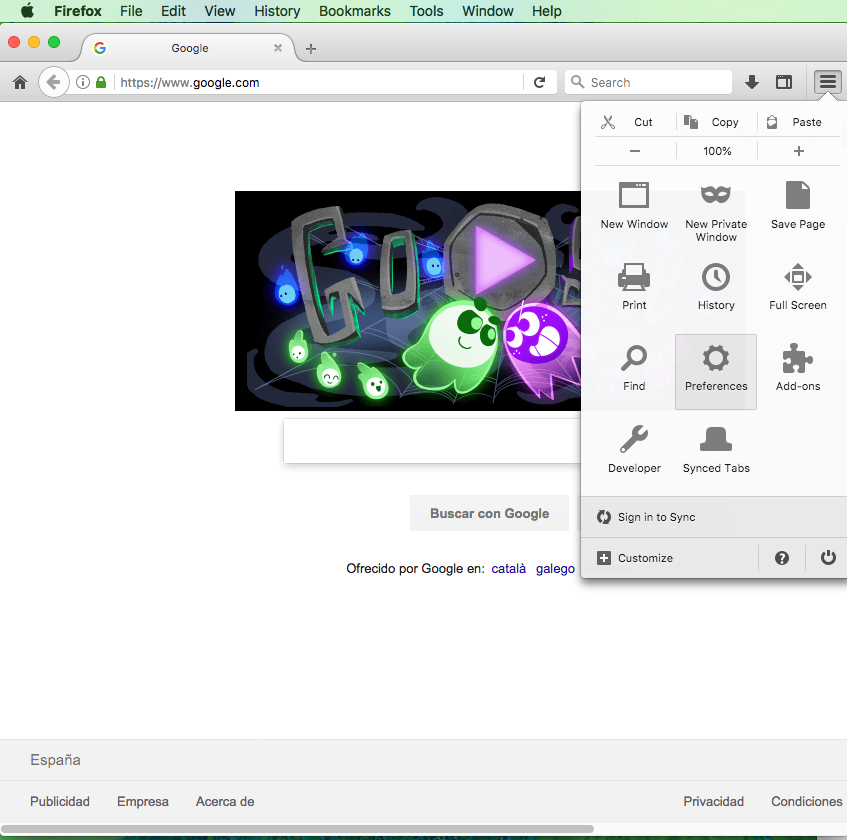Open a new tab with plus button
Viewport: 847px width, 840px height.
coord(311,49)
